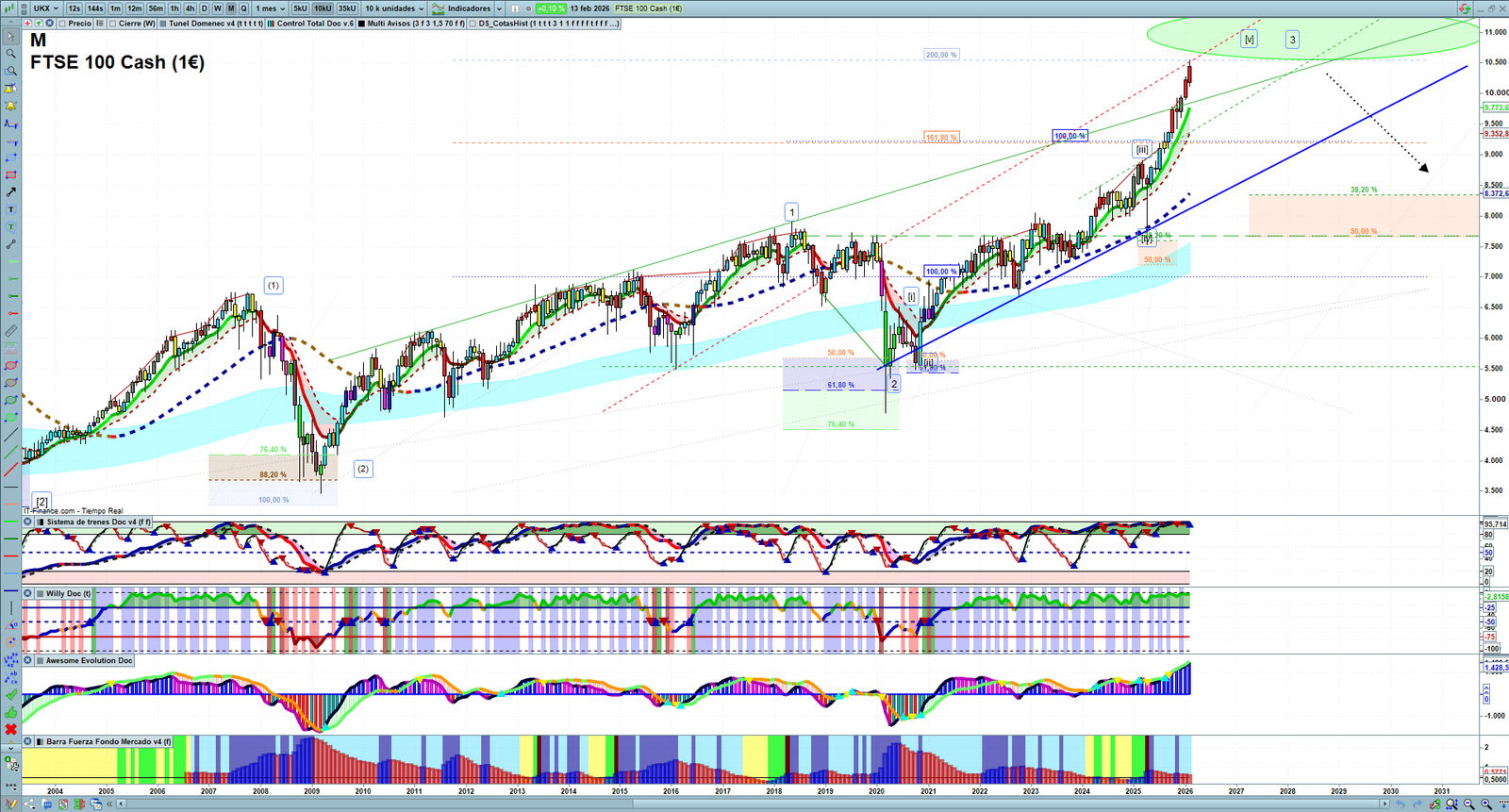Select the 4h timeframe
This screenshot has height=812, width=1509.
click(x=190, y=8)
